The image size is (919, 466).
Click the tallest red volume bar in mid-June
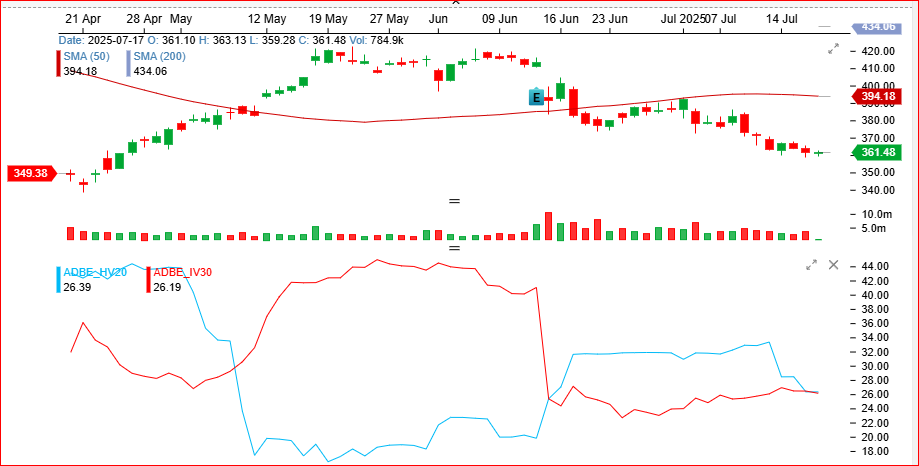click(549, 226)
